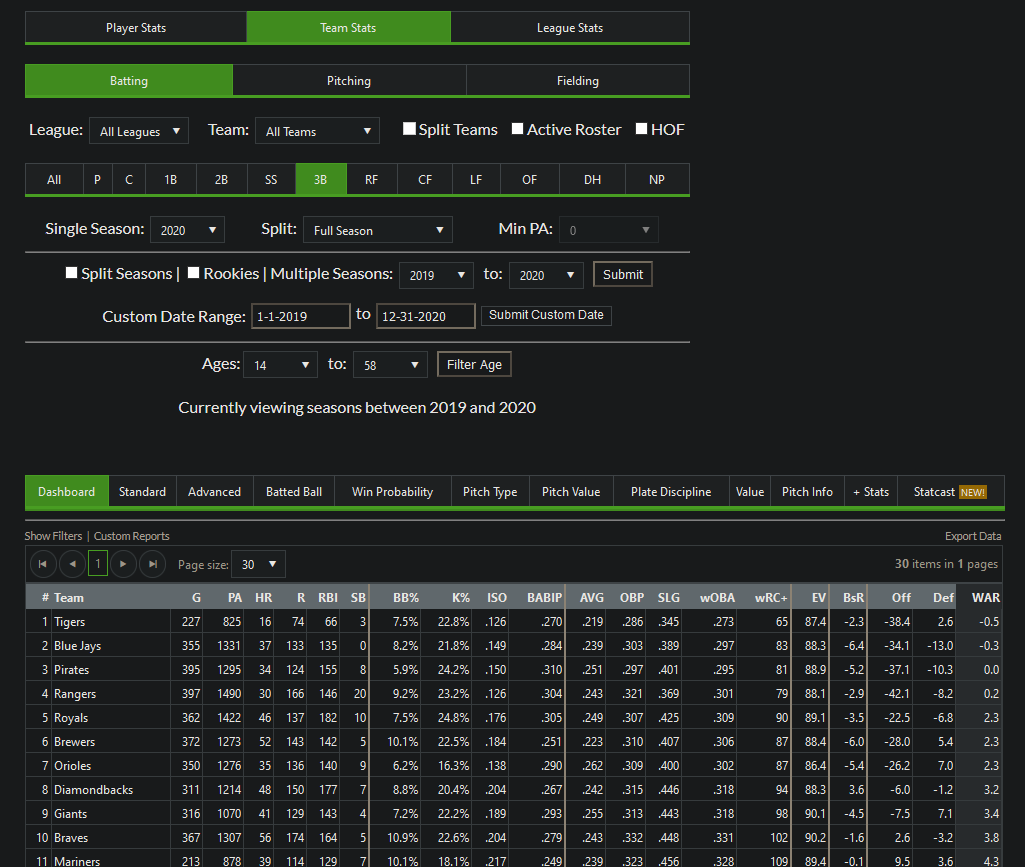Open the Advanced stats tab
Image resolution: width=1025 pixels, height=867 pixels.
pos(214,492)
